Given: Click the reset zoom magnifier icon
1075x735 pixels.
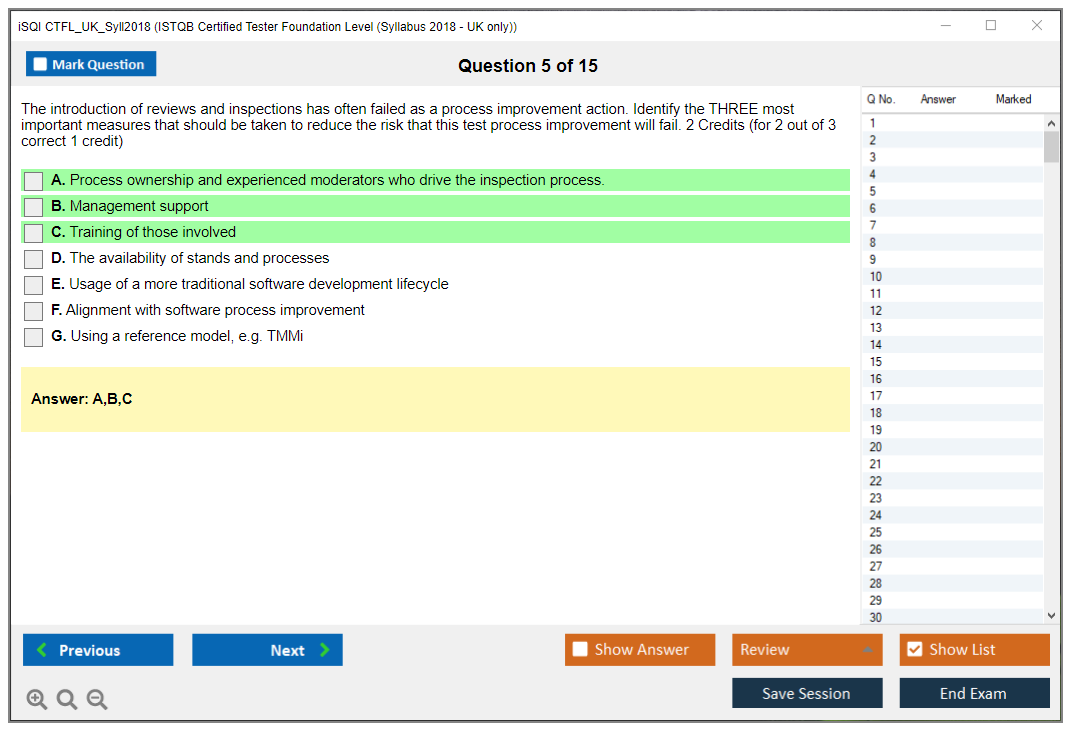Looking at the screenshot, I should tap(67, 700).
